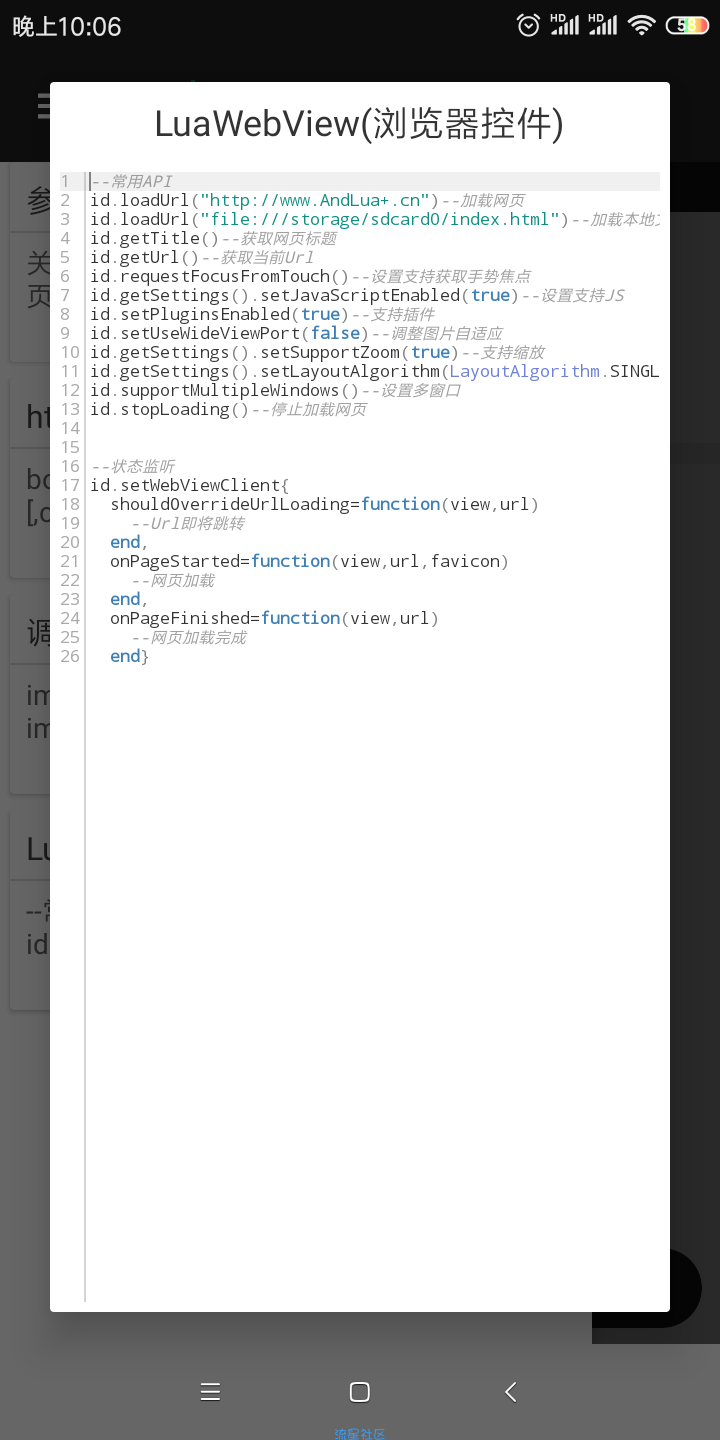The height and width of the screenshot is (1440, 720).
Task: Tap the Android back navigation arrow
Action: point(510,1391)
